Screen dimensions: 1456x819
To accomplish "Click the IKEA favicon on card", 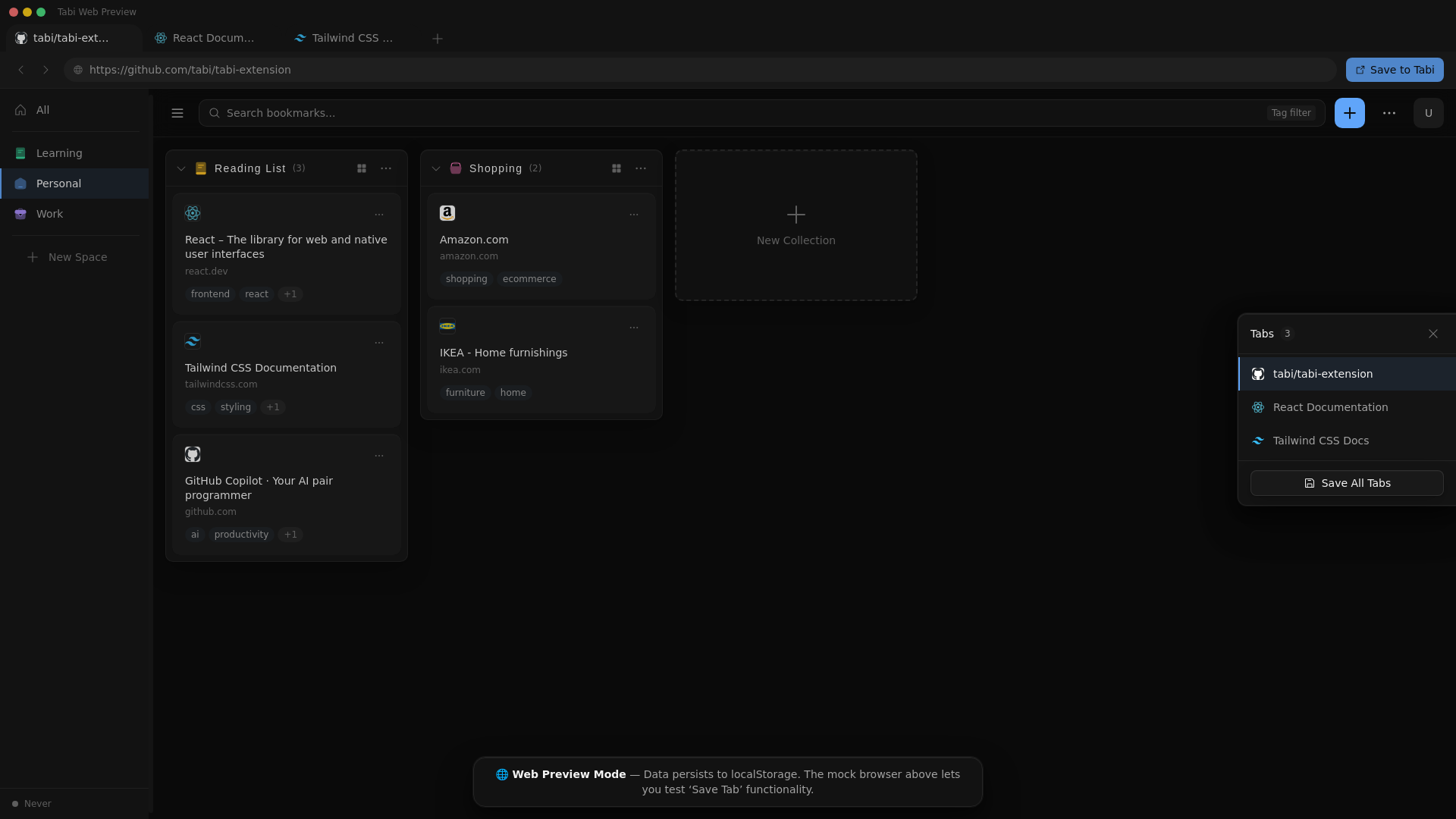I will coord(447,326).
